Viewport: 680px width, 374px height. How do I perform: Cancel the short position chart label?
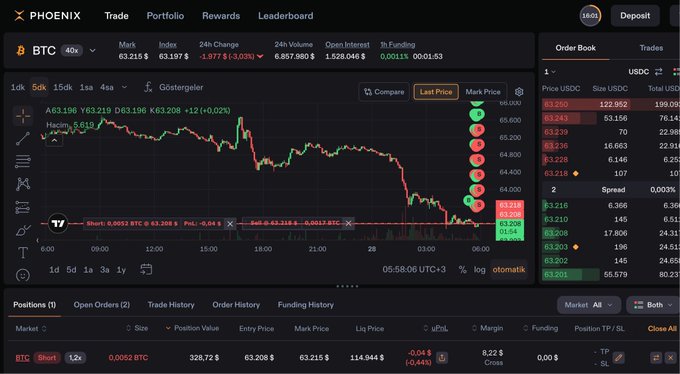coord(230,224)
